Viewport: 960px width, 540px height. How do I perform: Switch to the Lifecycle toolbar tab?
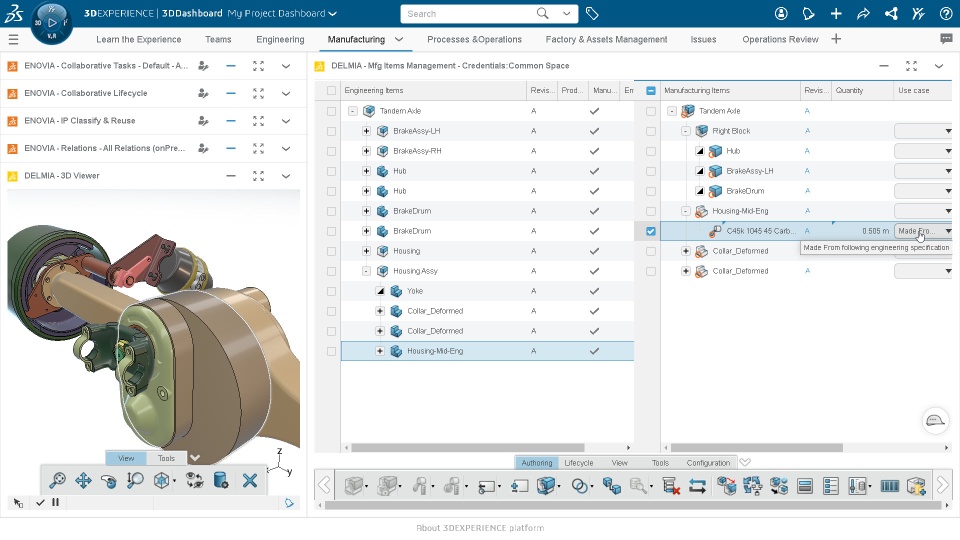pos(579,463)
